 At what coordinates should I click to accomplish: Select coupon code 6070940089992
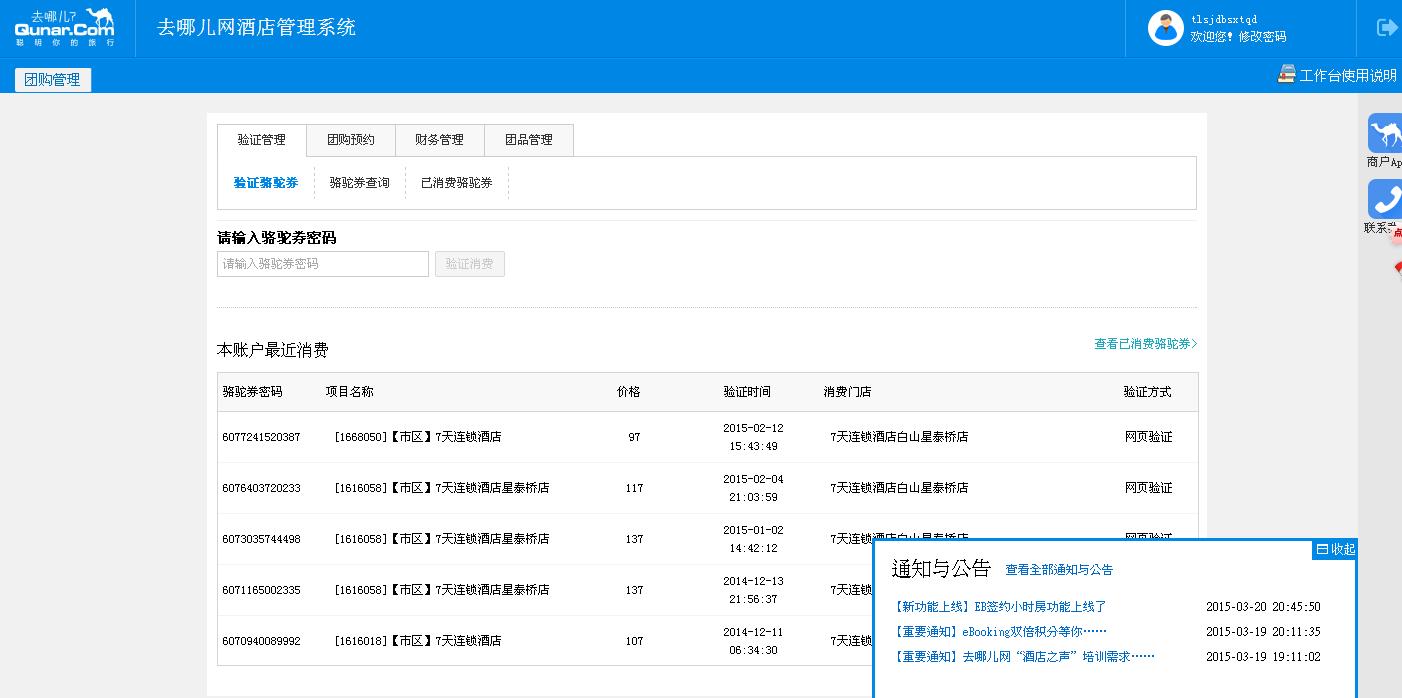pos(261,641)
